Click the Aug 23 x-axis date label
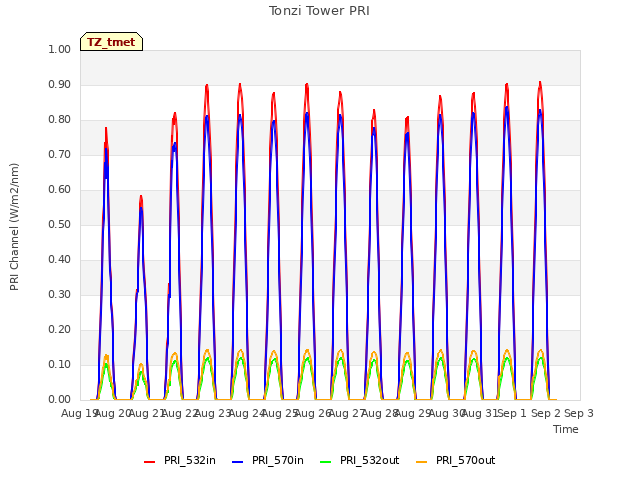Screen dimensions: 640x480 pyautogui.click(x=213, y=413)
